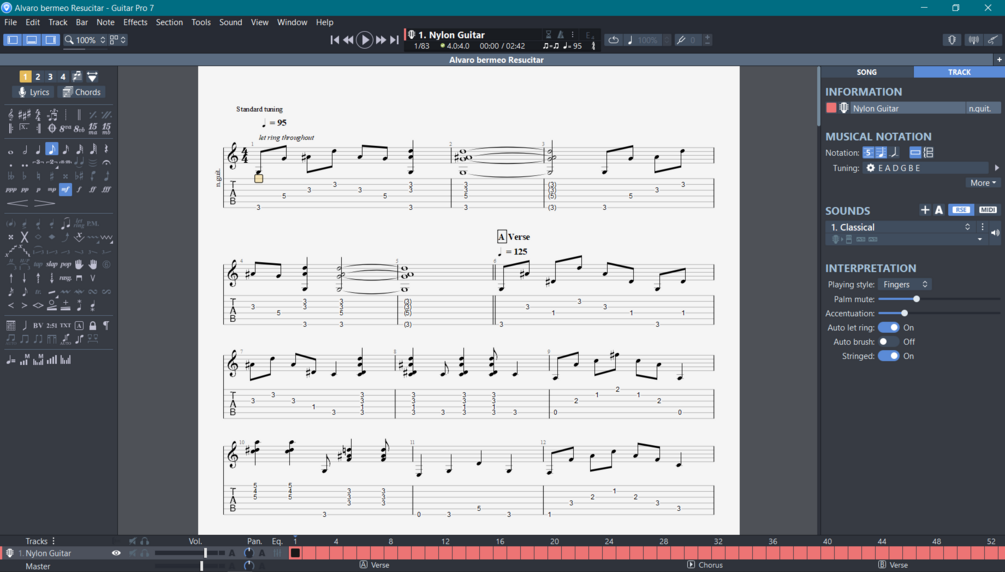Add a crescendo hairpin
The height and width of the screenshot is (572, 1005).
coord(17,203)
